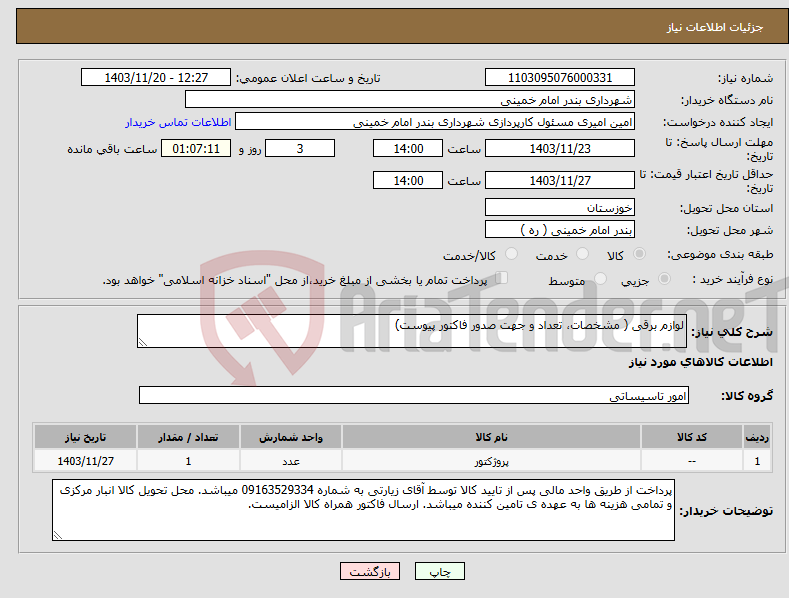Click the goods group field امور تاسیساتی

coord(414,396)
